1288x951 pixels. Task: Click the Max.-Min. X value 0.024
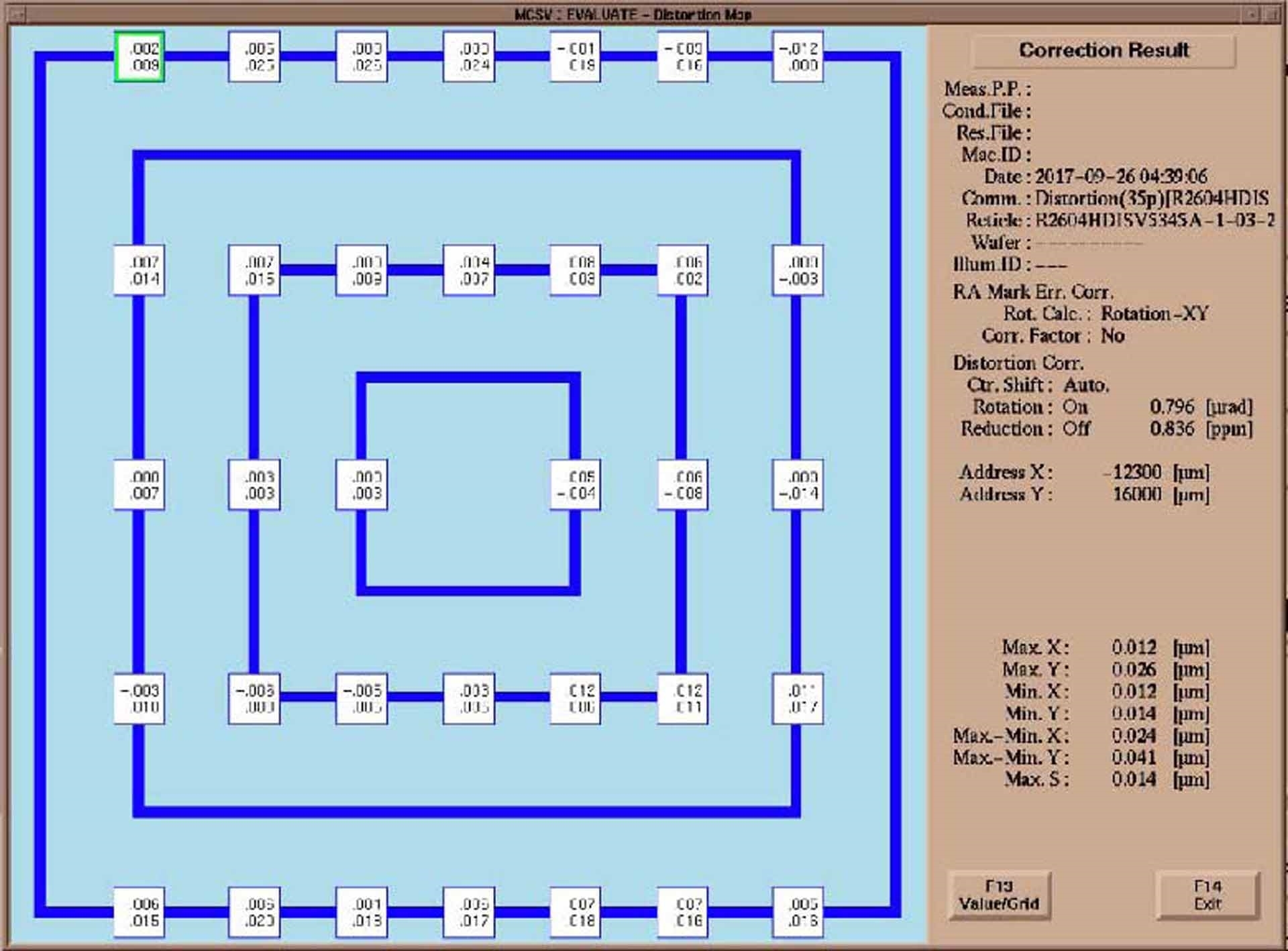click(x=1134, y=736)
